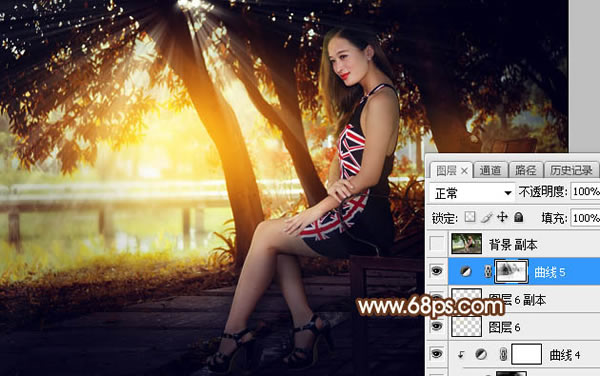Open the 正常 blend mode dropdown
This screenshot has width=600, height=376.
coord(472,193)
